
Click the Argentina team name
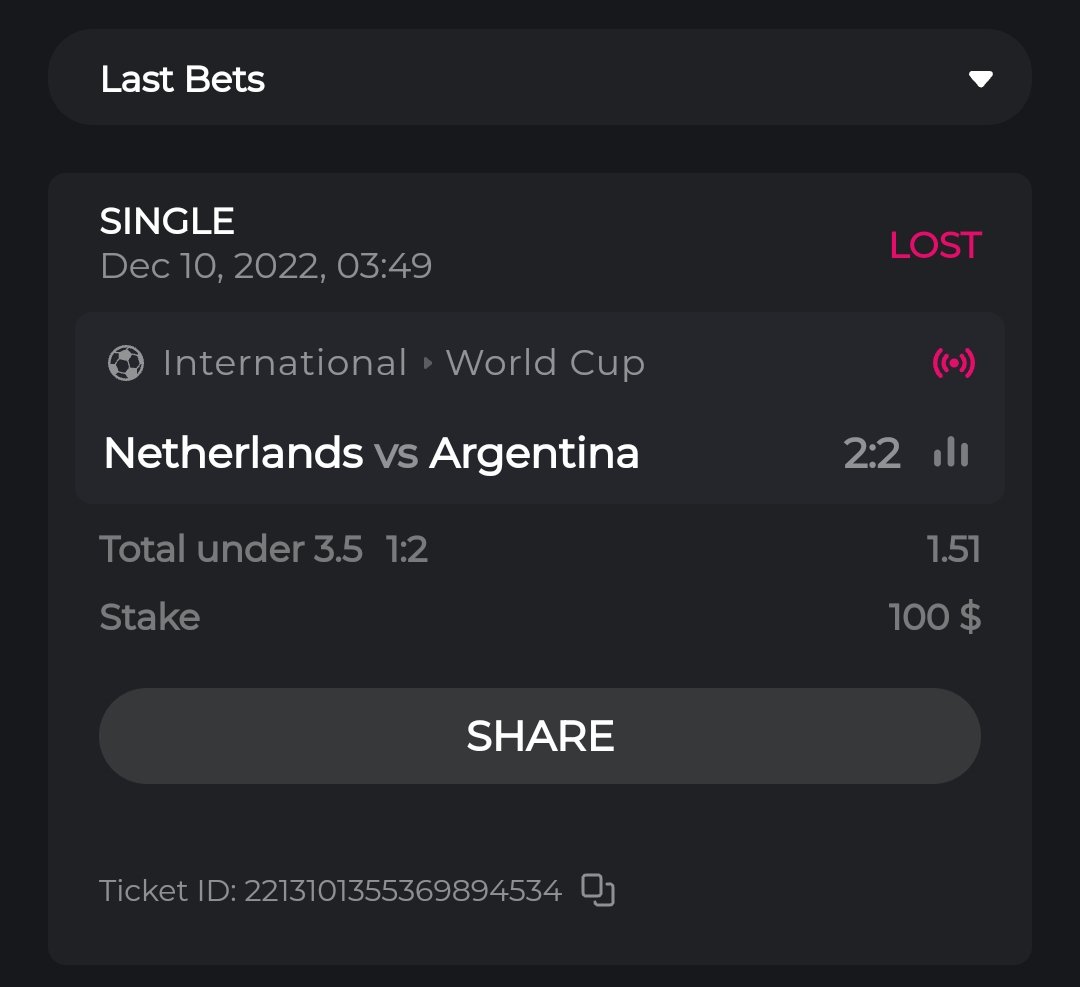click(534, 453)
